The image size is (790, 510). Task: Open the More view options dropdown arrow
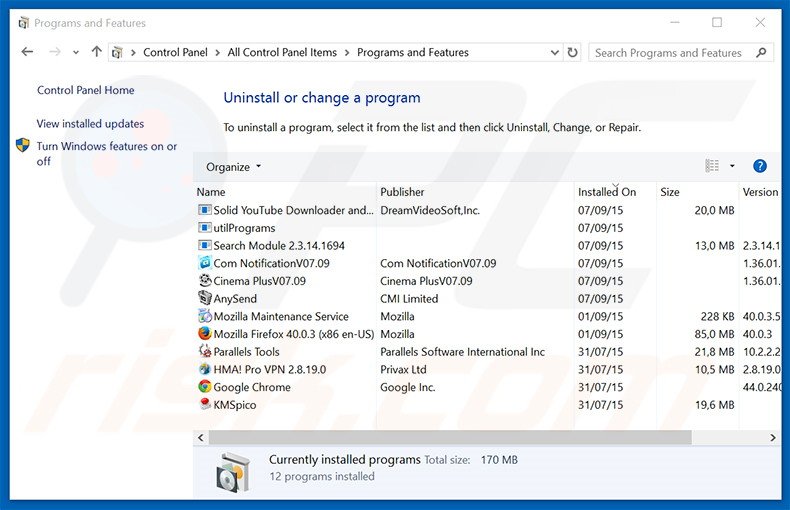click(732, 166)
